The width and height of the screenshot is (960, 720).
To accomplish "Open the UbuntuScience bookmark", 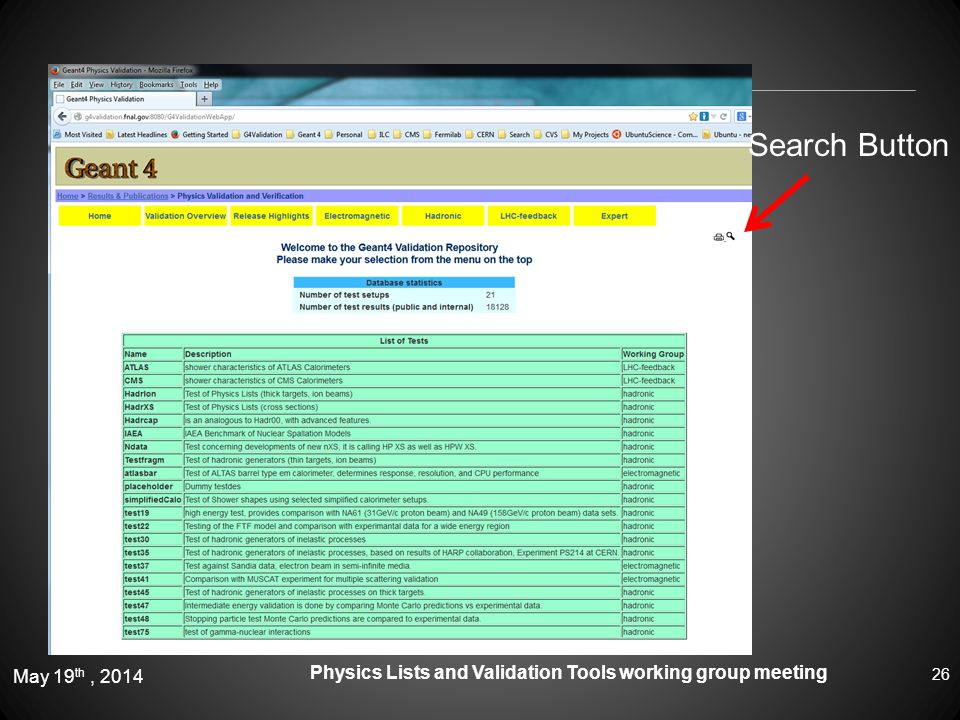I will pyautogui.click(x=655, y=135).
